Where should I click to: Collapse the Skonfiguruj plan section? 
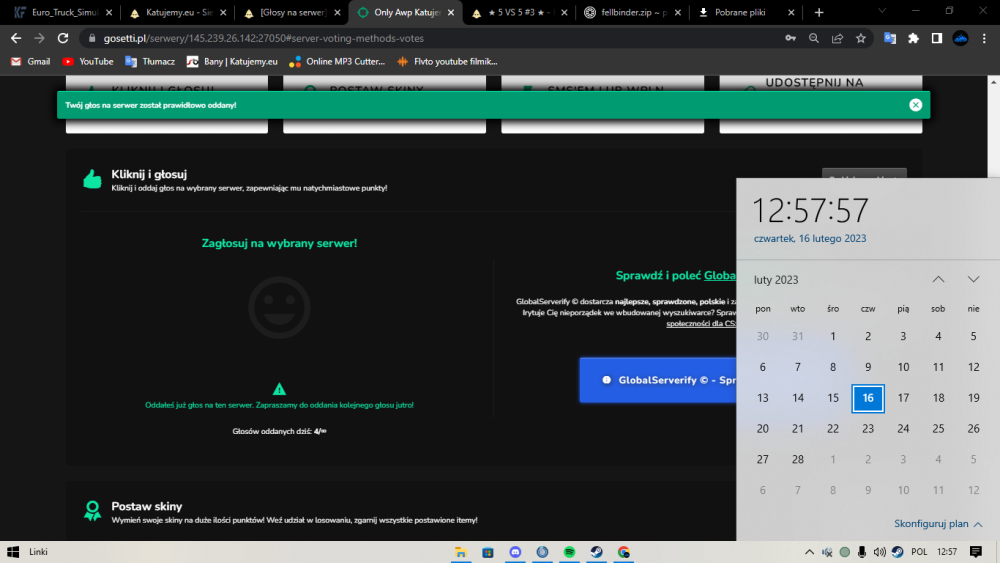coord(938,523)
